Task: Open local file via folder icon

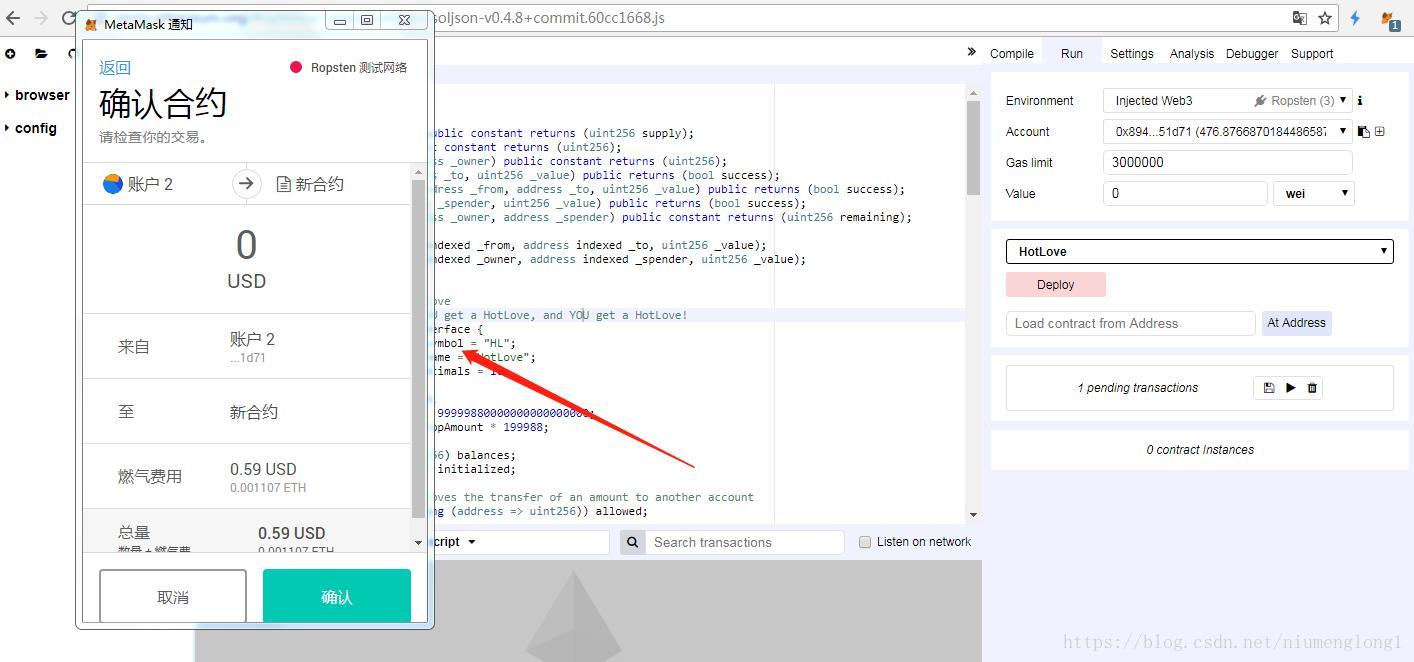Action: 41,54
